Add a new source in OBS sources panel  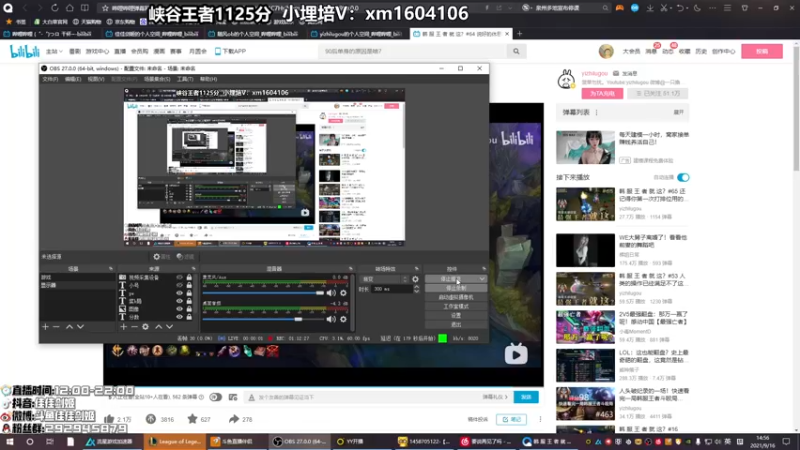[123, 327]
